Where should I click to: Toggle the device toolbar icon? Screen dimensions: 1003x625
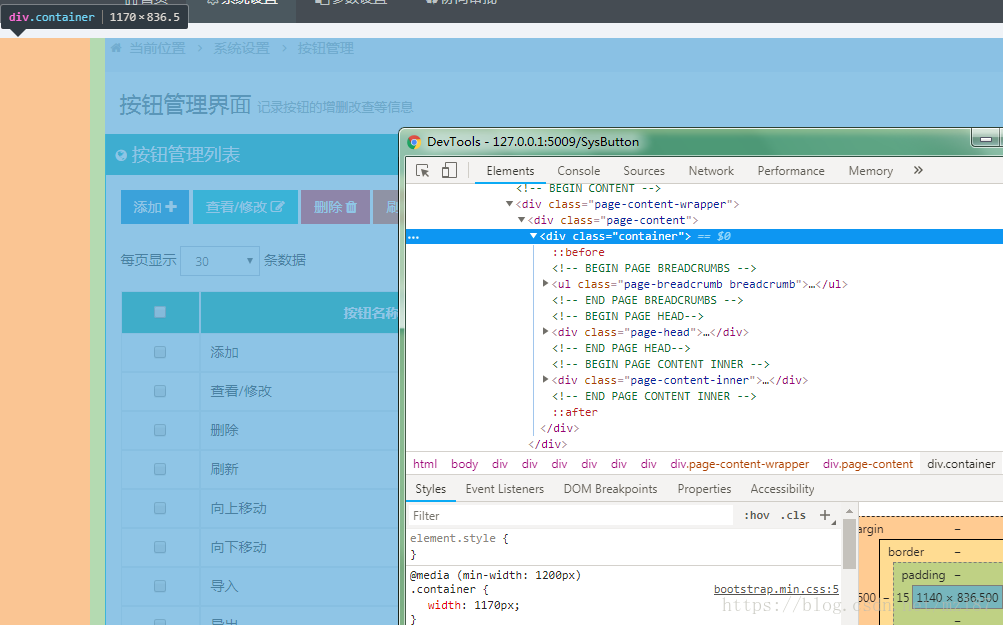click(x=449, y=170)
